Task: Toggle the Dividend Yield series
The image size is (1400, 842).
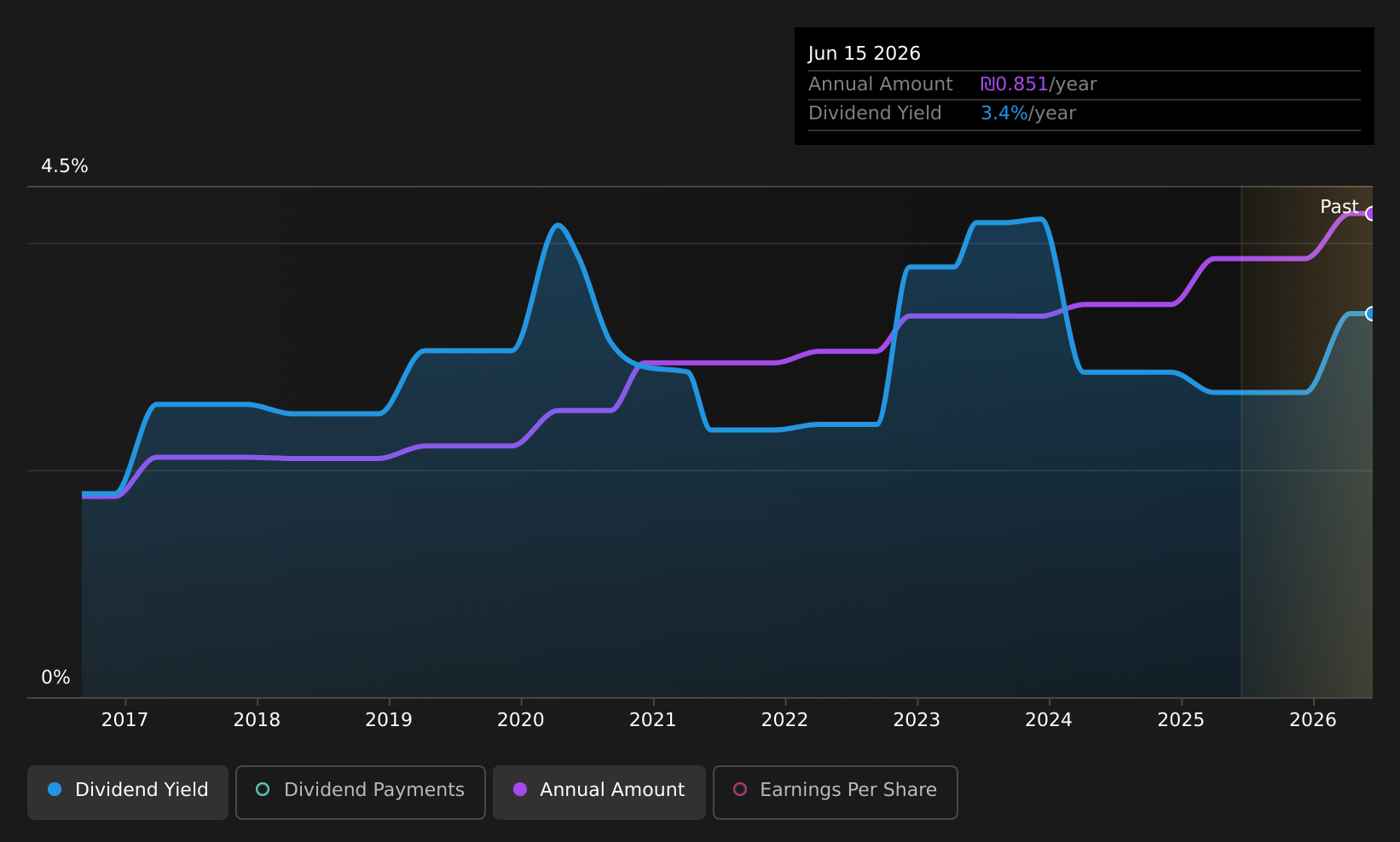Action: [x=128, y=793]
